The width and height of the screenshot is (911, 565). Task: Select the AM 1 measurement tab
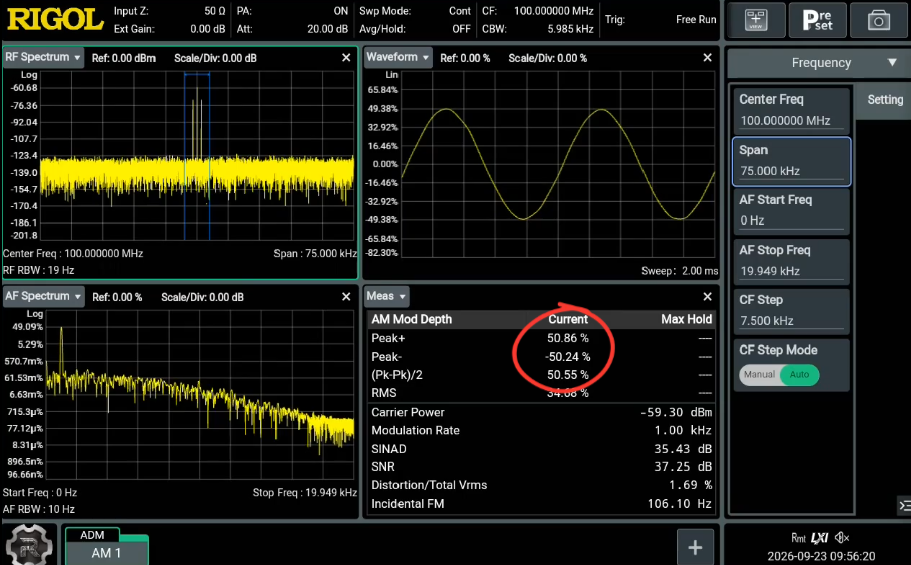(106, 553)
